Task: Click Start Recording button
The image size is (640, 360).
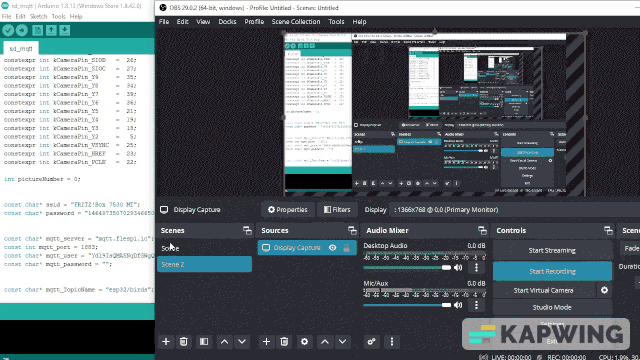Action: [552, 271]
